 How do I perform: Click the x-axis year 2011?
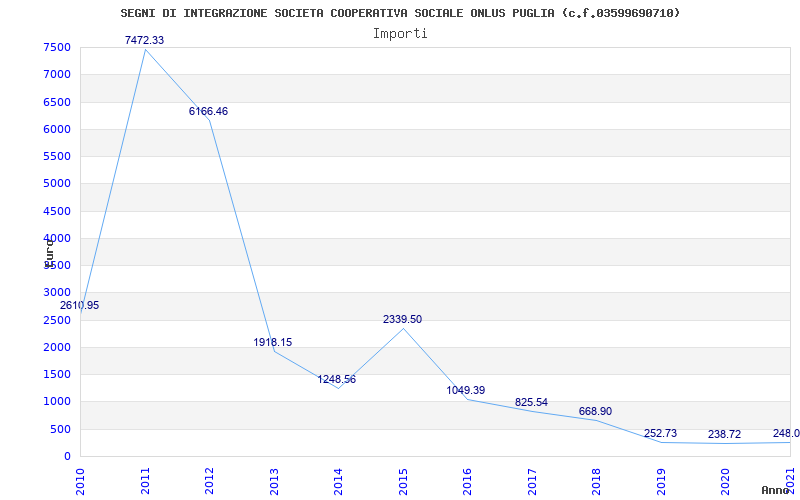coord(145,481)
